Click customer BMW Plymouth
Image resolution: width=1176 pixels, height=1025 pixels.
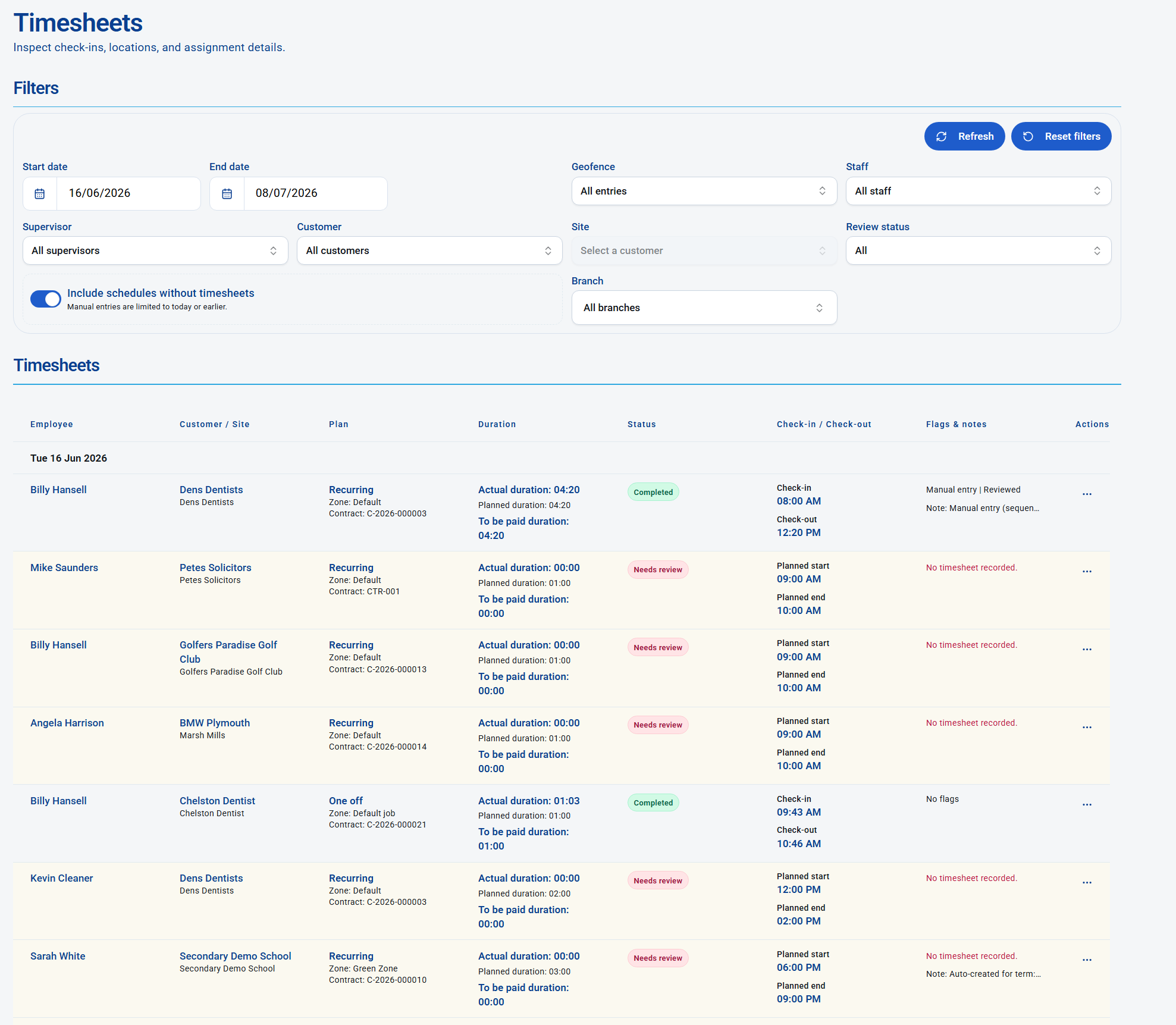[215, 723]
